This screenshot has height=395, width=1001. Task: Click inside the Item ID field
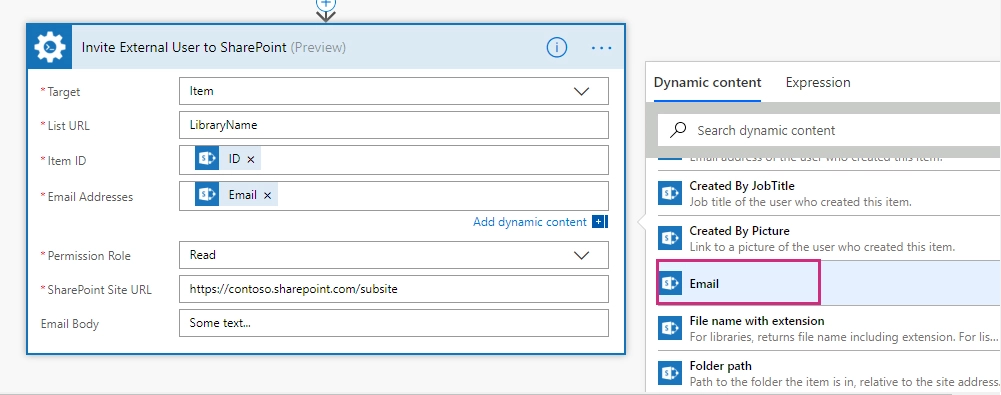tap(394, 160)
